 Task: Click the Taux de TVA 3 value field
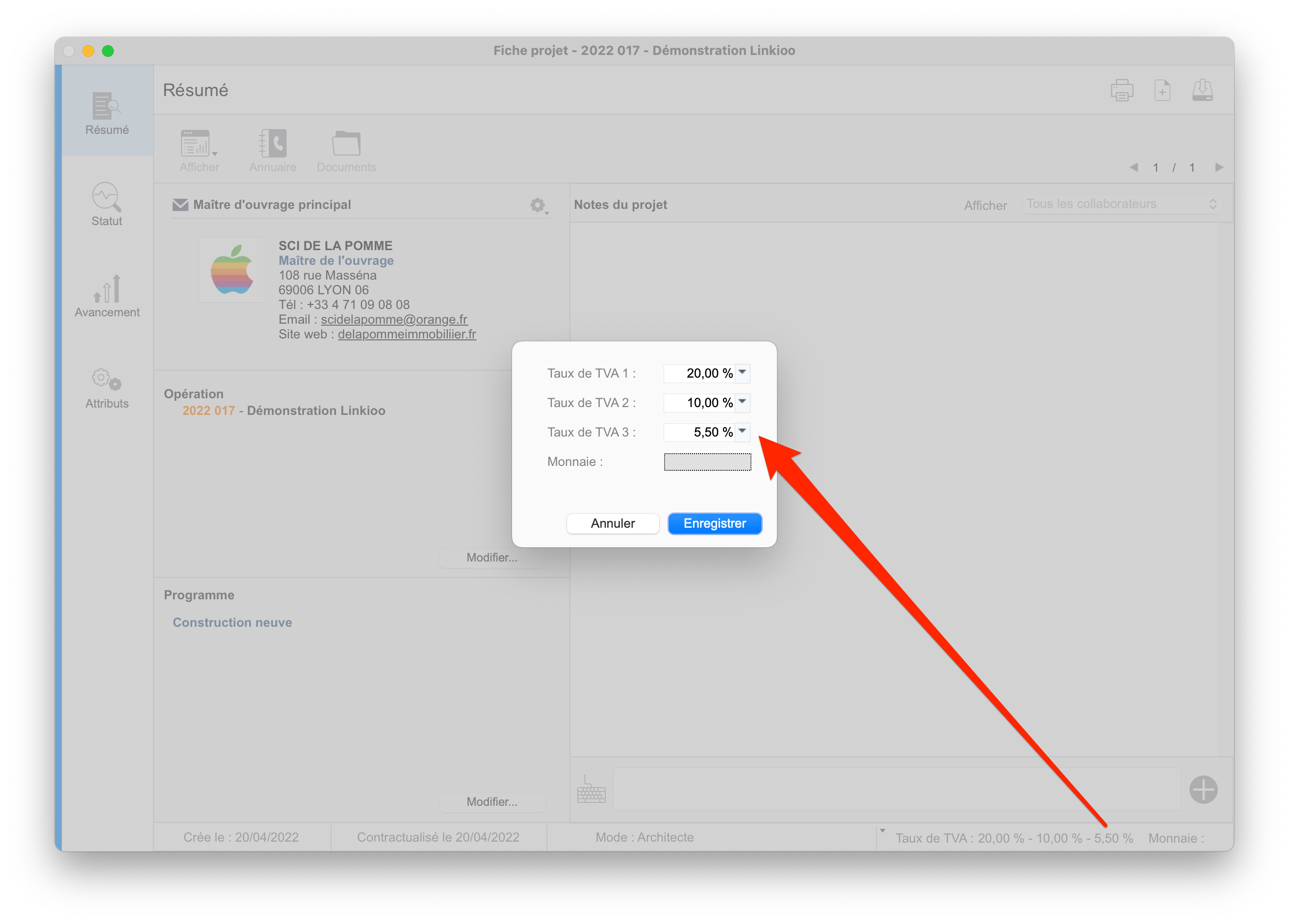(699, 432)
